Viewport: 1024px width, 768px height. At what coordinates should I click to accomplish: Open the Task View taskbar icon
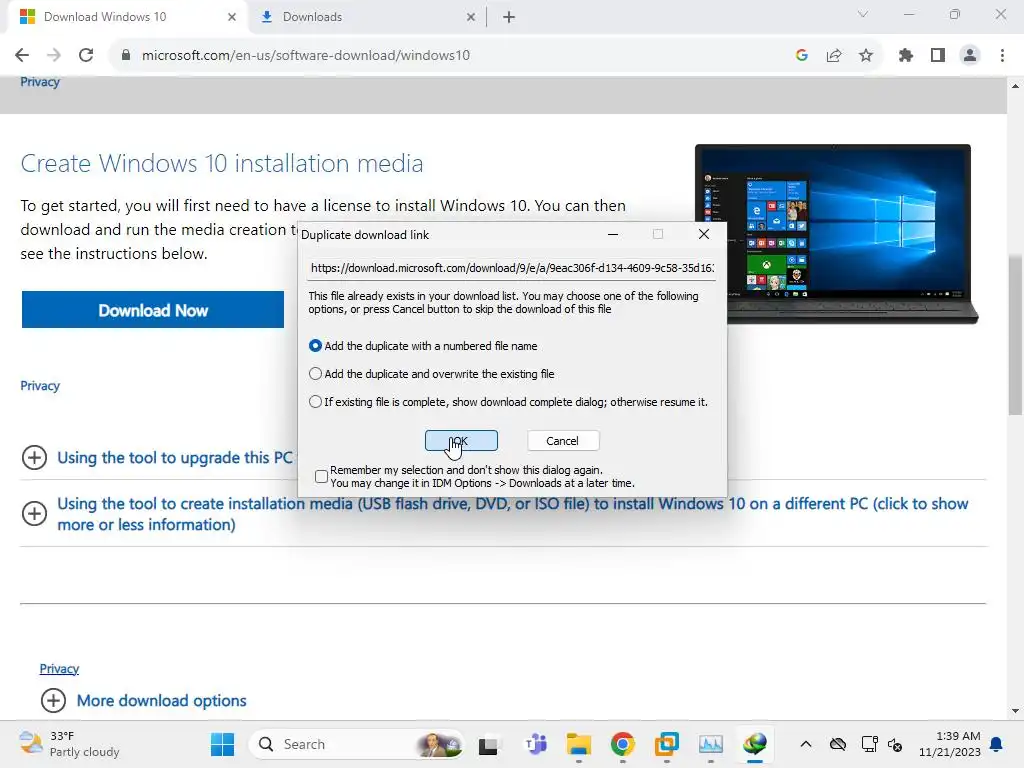pyautogui.click(x=488, y=745)
